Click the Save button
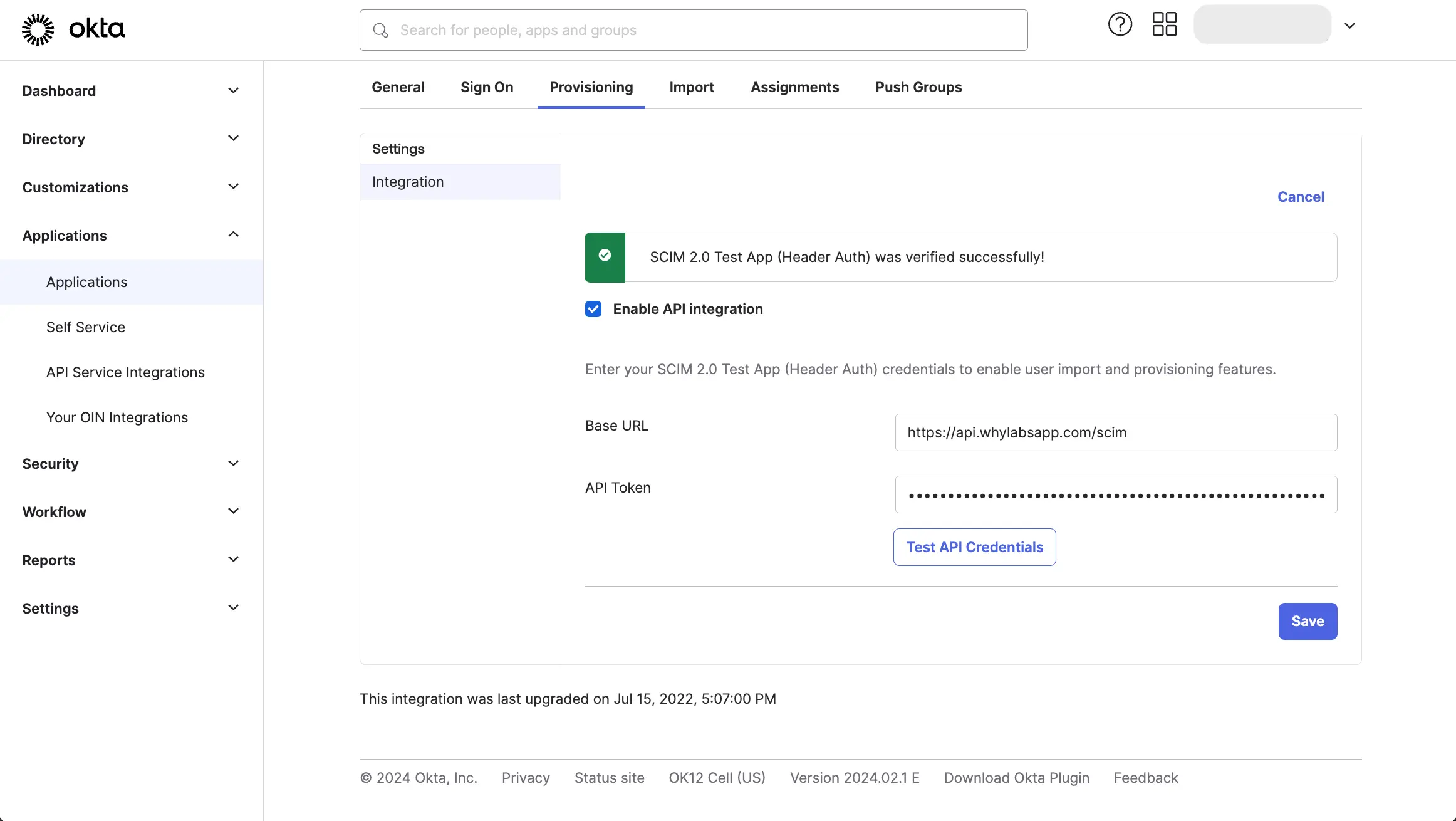This screenshot has width=1456, height=821. click(x=1307, y=621)
